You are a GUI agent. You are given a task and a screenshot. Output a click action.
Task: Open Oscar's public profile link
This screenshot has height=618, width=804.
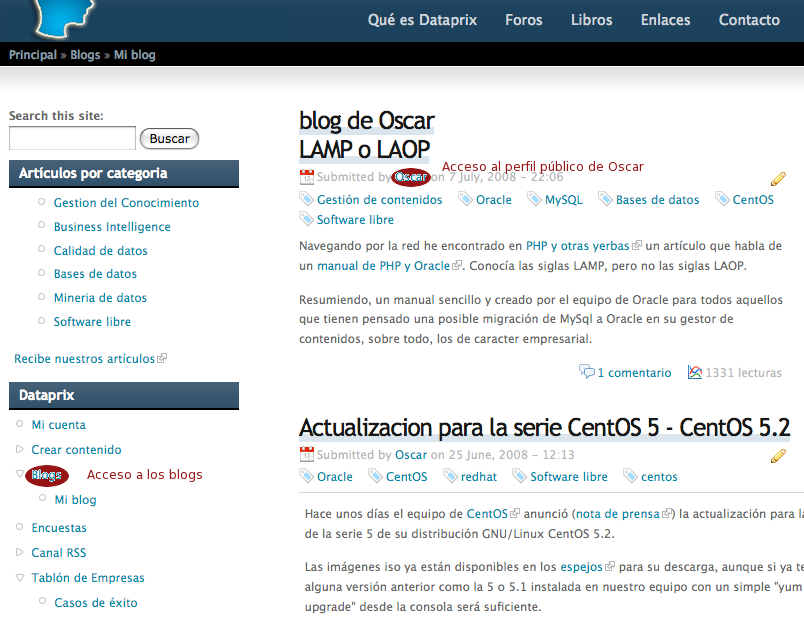410,177
